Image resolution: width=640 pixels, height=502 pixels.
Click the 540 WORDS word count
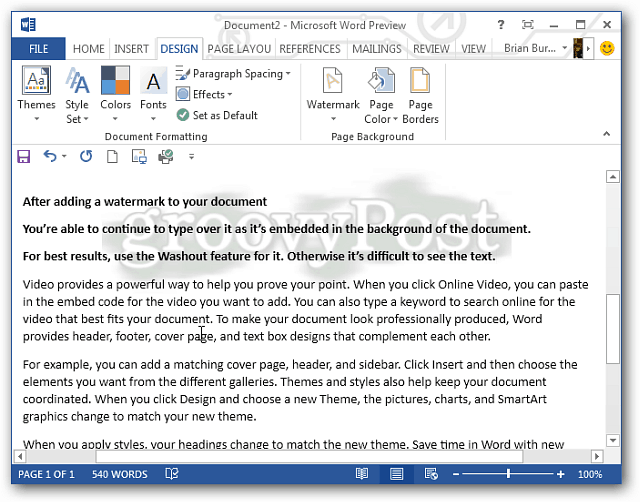pyautogui.click(x=120, y=474)
